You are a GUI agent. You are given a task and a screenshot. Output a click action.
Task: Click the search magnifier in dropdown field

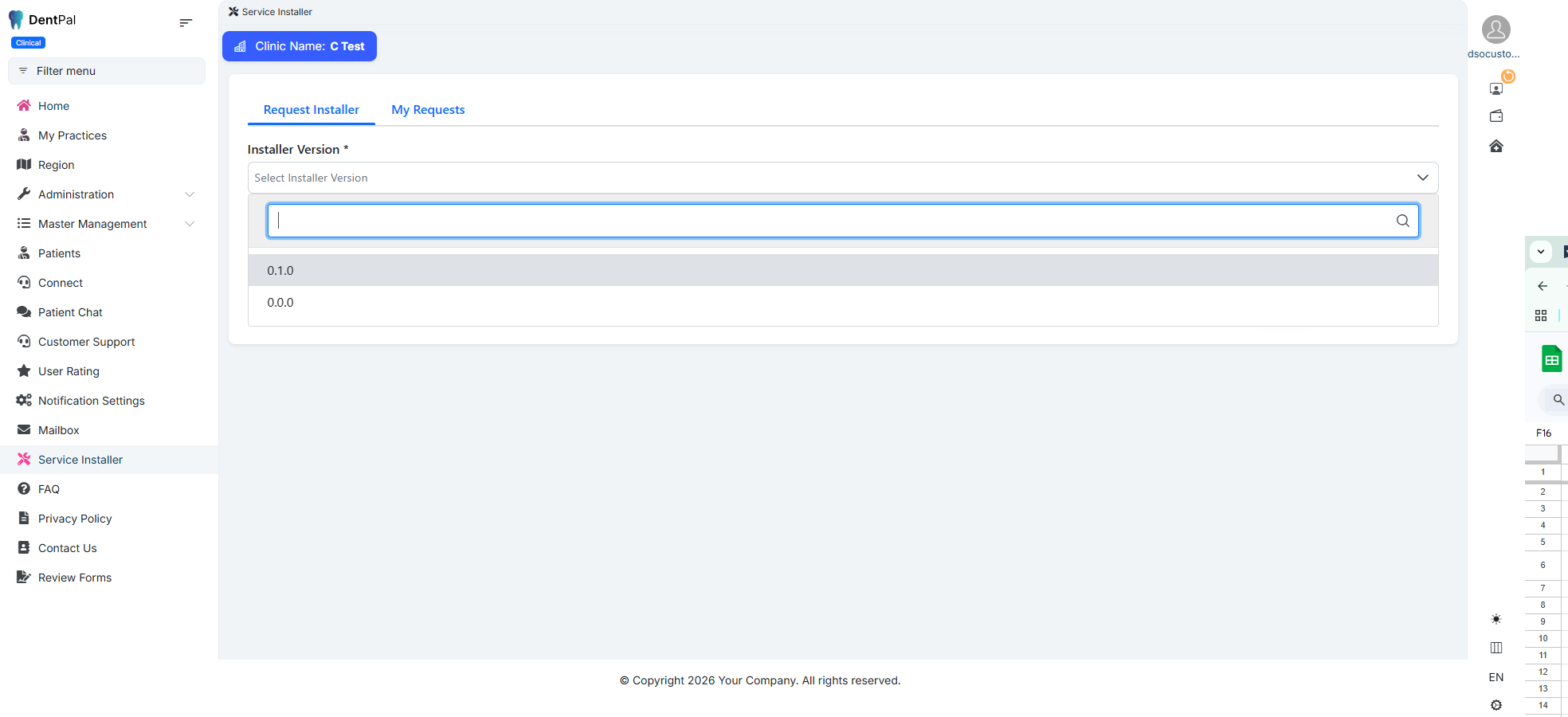click(x=1402, y=221)
